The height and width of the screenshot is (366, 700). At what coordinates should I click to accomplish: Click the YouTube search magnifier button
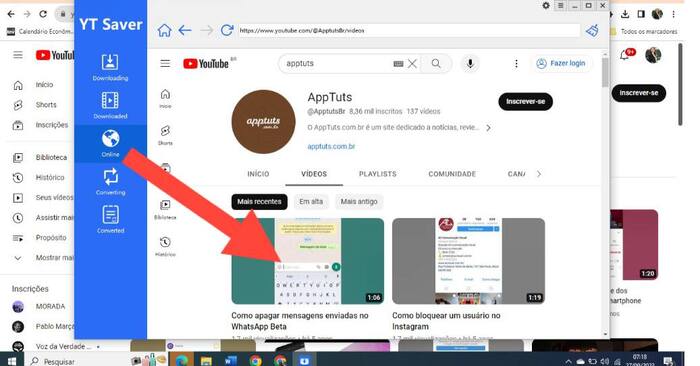coord(436,64)
